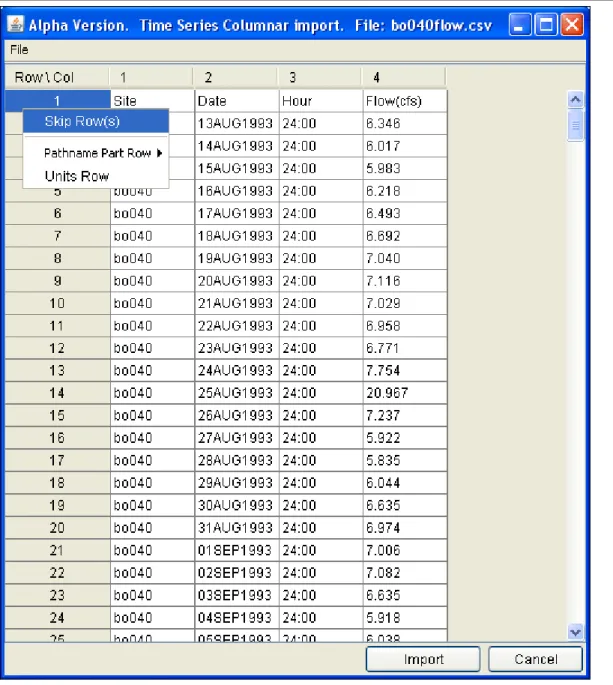Click the vertical scrollbar thumb

575,126
